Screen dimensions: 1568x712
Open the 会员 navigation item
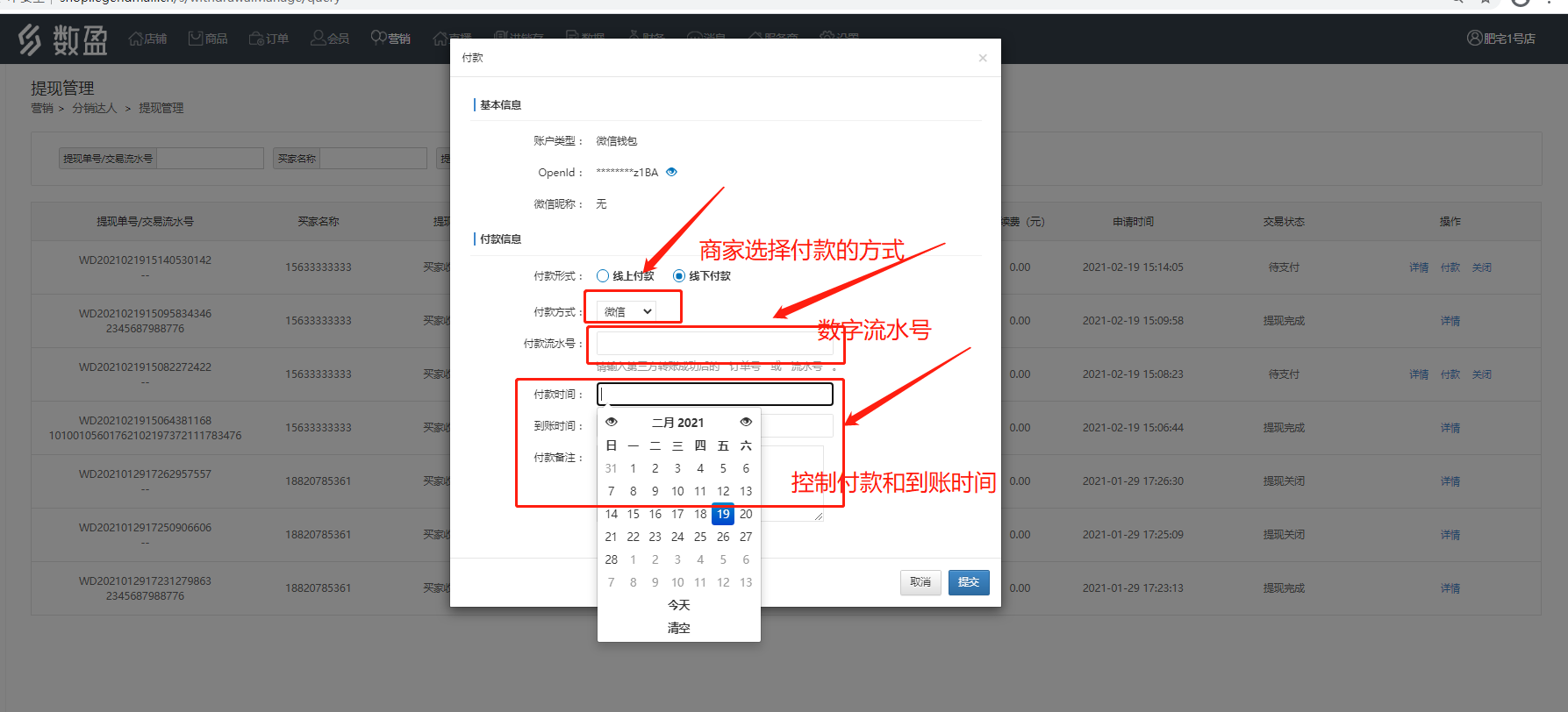[330, 39]
